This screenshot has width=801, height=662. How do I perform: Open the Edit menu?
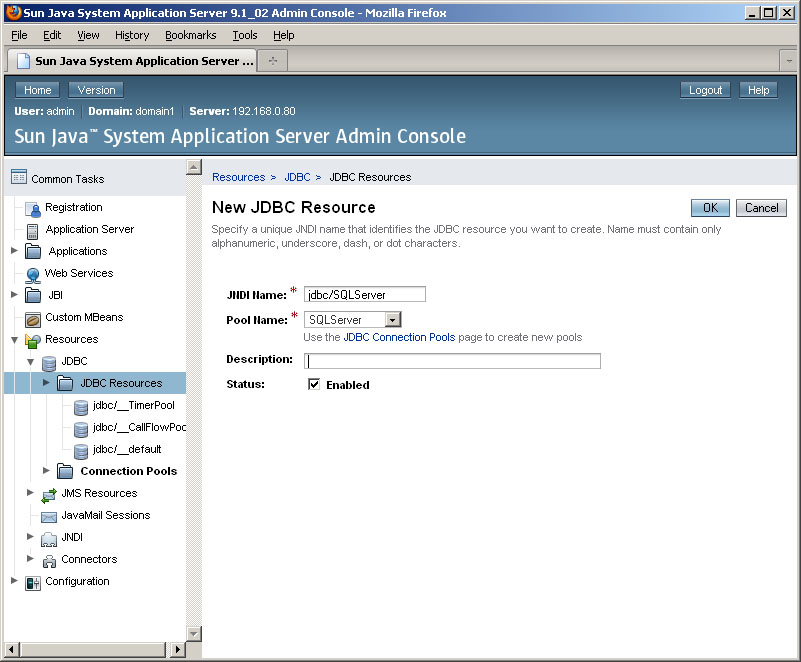click(52, 35)
